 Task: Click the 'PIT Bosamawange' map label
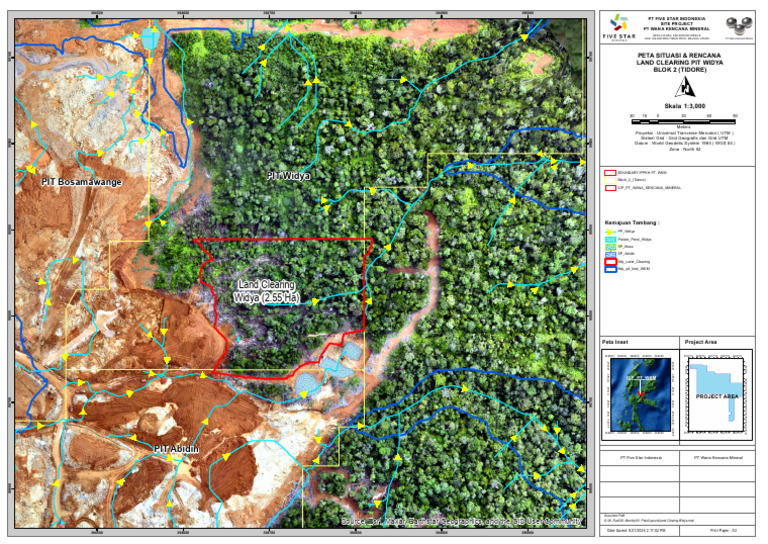click(81, 182)
